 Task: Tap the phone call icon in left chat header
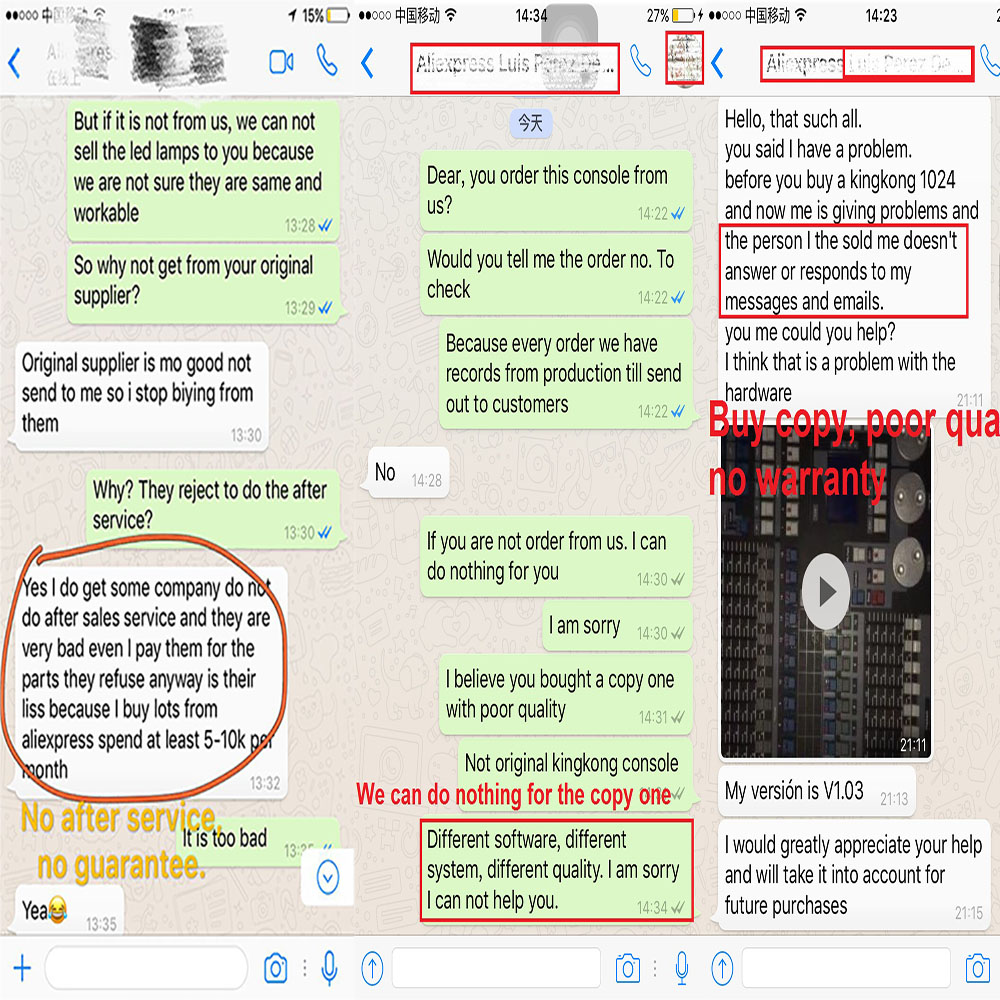click(327, 61)
